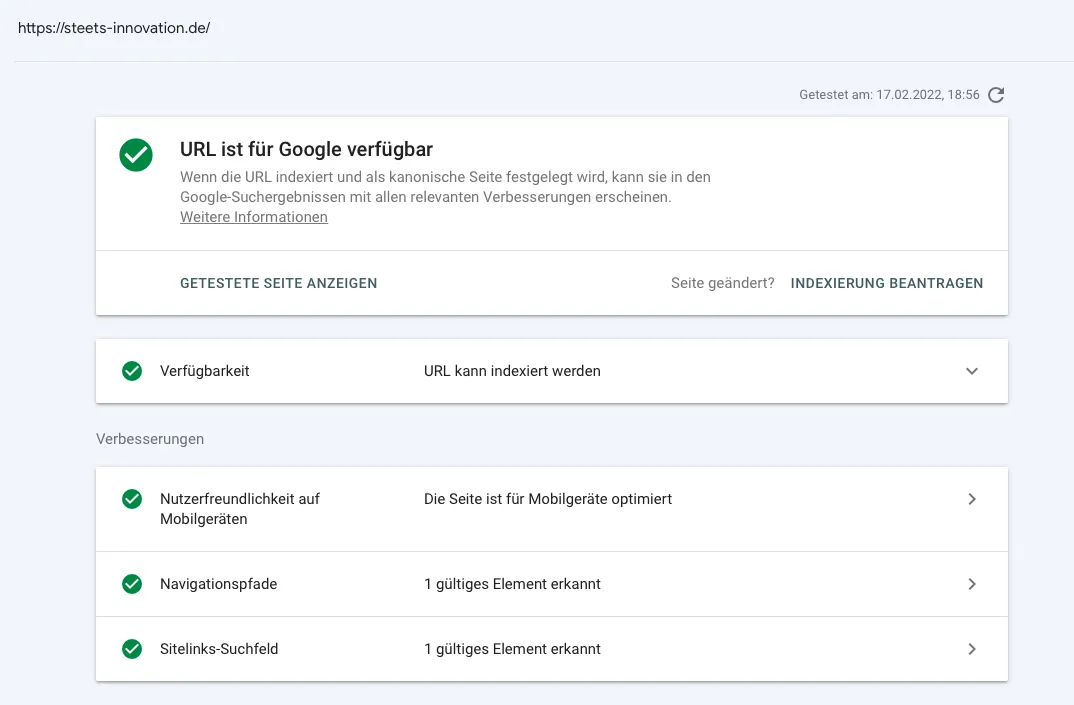Select the Verfügbarkeit row label
This screenshot has width=1074, height=705.
tap(204, 371)
